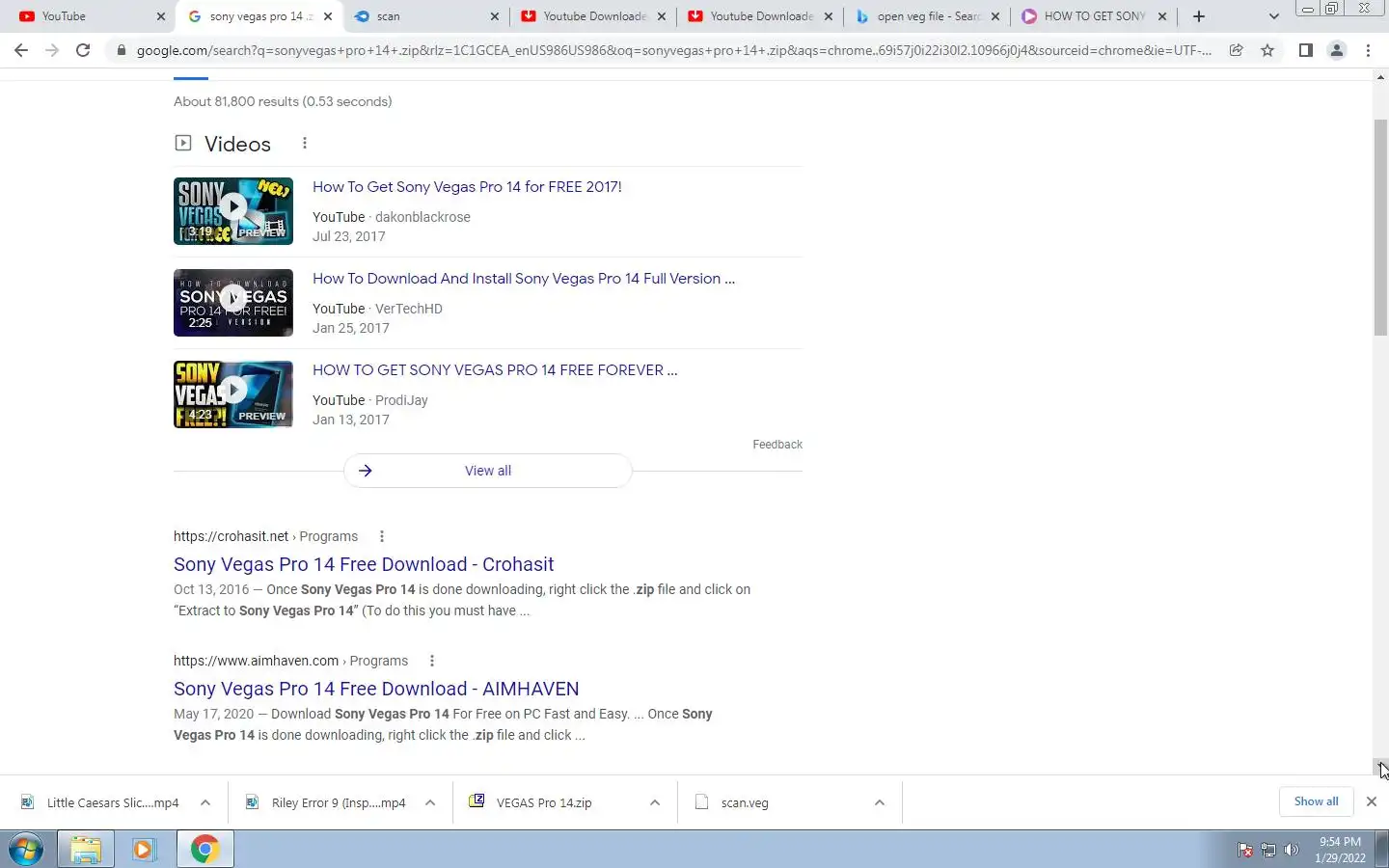This screenshot has width=1389, height=868.
Task: Click Chrome icon in taskbar
Action: click(x=204, y=850)
